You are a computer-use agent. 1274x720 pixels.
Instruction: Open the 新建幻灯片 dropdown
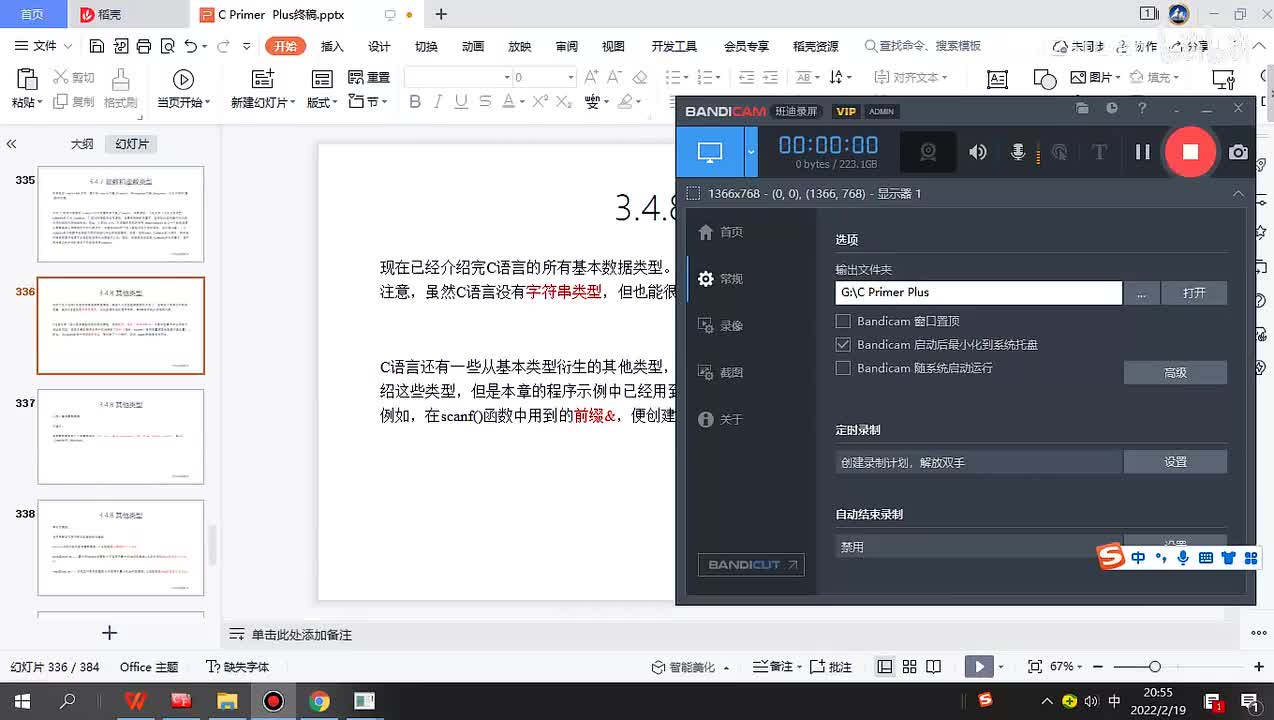coord(263,102)
